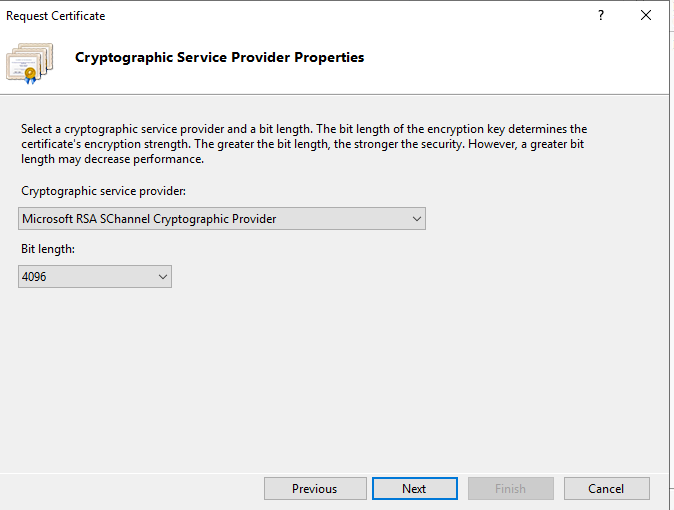Click the certificate icon in the header

30,61
